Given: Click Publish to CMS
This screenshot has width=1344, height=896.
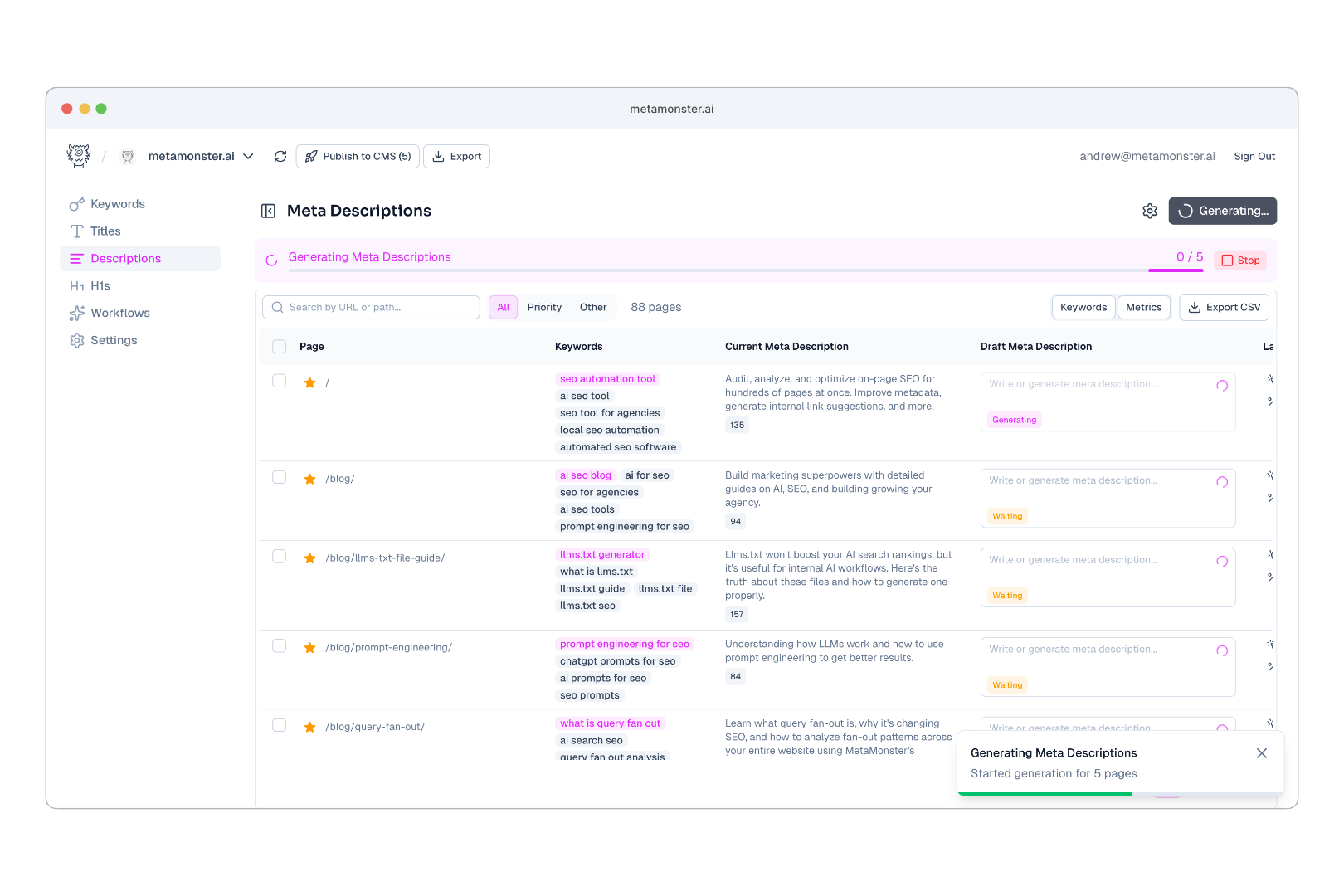Looking at the screenshot, I should pyautogui.click(x=358, y=156).
